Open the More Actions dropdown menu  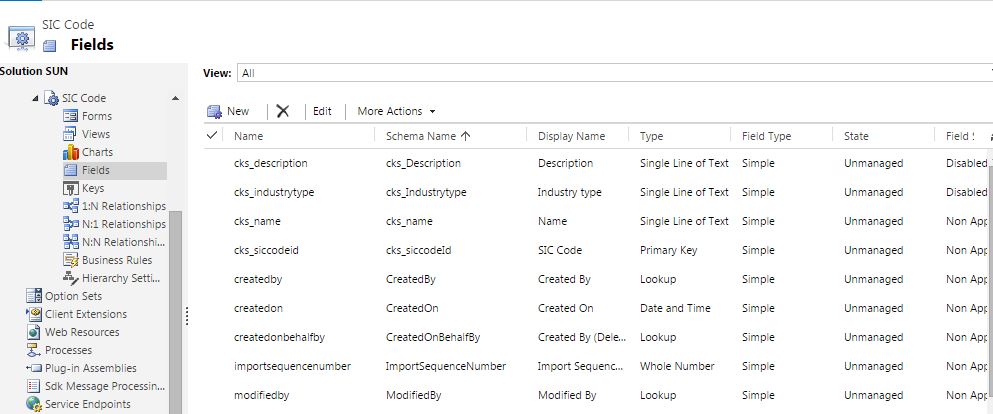coord(396,111)
